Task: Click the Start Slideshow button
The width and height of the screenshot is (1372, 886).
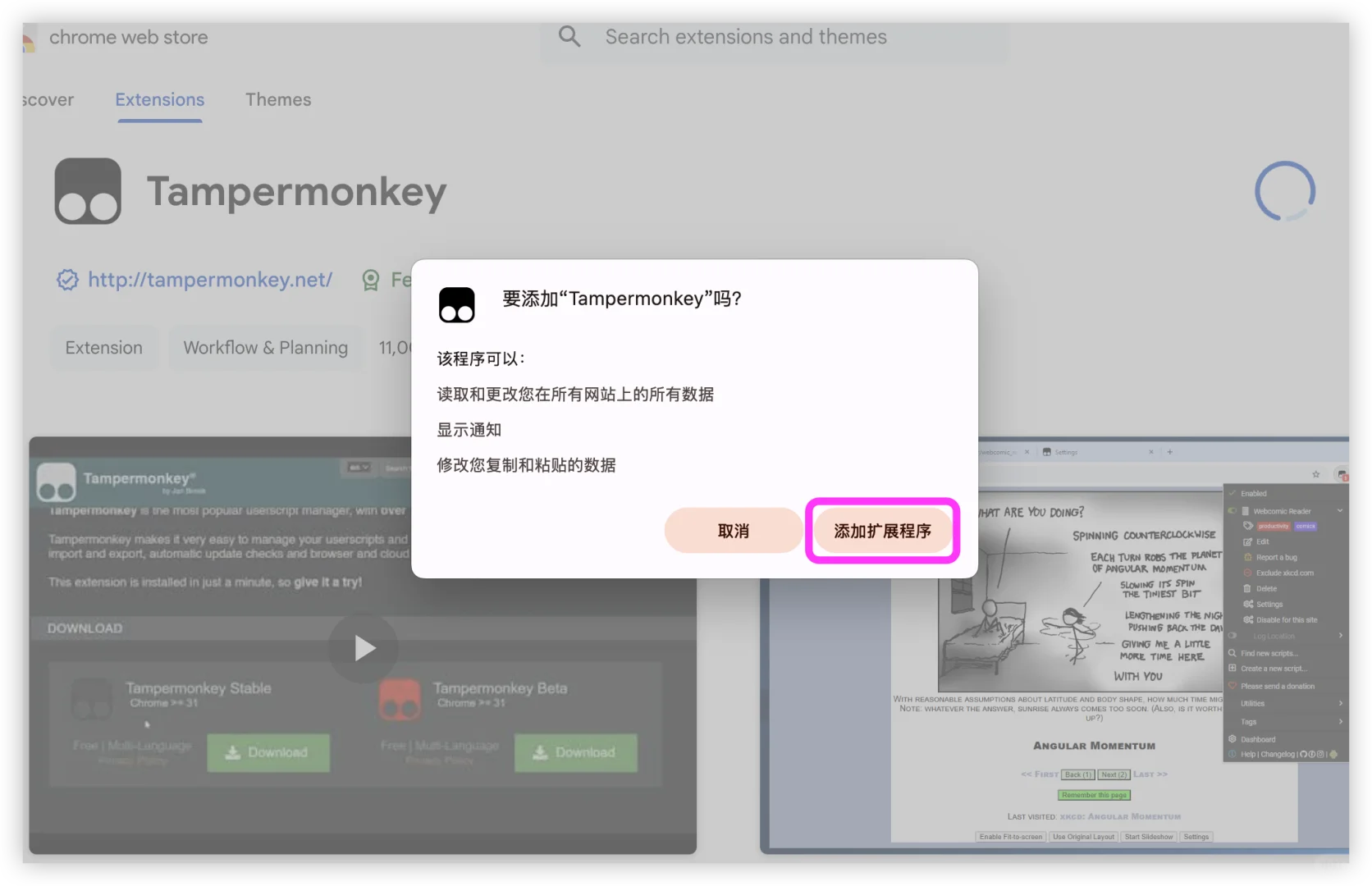Action: coord(1149,837)
